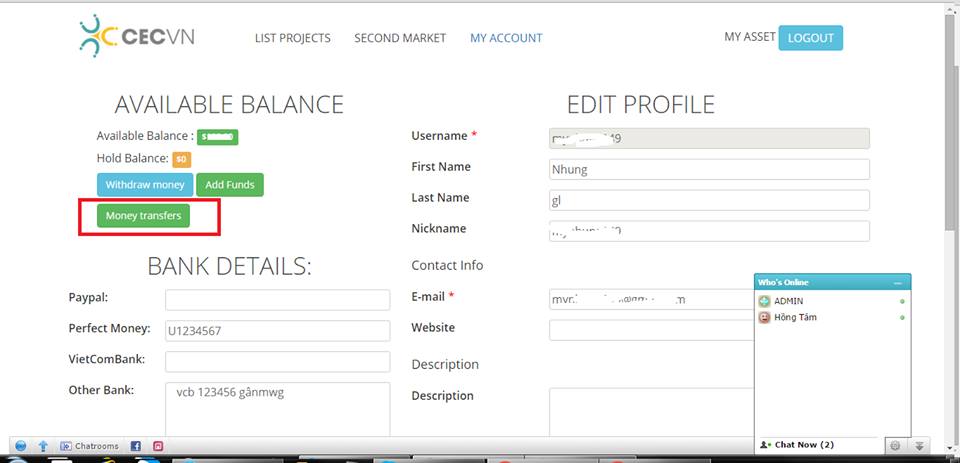Click the pink square icon in chat bar
Viewport: 960px width, 463px height.
coord(158,446)
